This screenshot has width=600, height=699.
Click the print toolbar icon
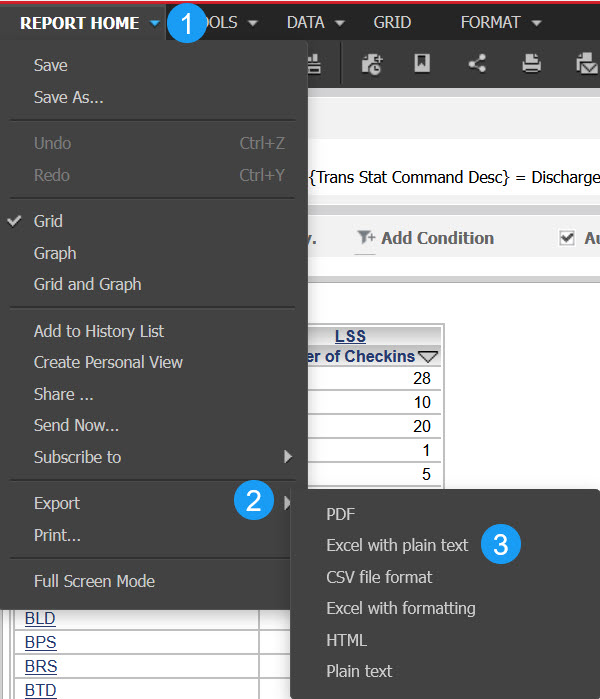click(x=531, y=63)
